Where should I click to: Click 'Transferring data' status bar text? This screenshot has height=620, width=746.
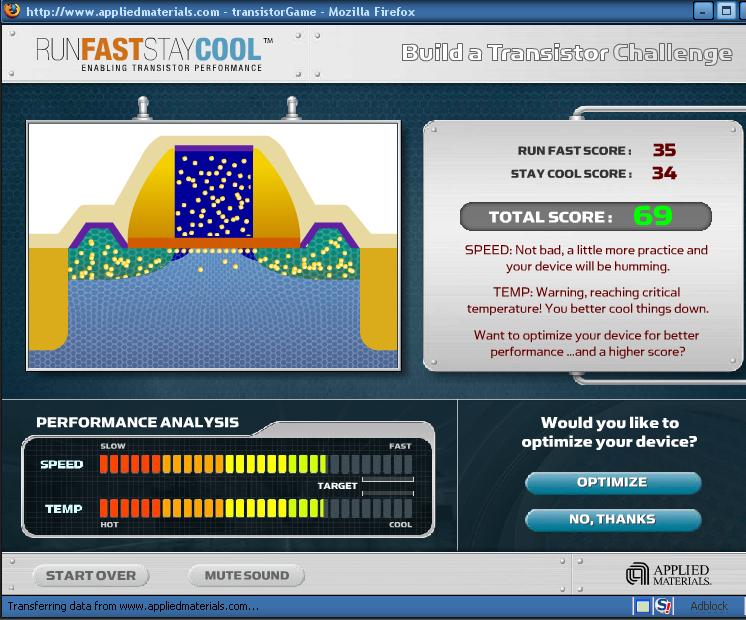click(x=133, y=606)
